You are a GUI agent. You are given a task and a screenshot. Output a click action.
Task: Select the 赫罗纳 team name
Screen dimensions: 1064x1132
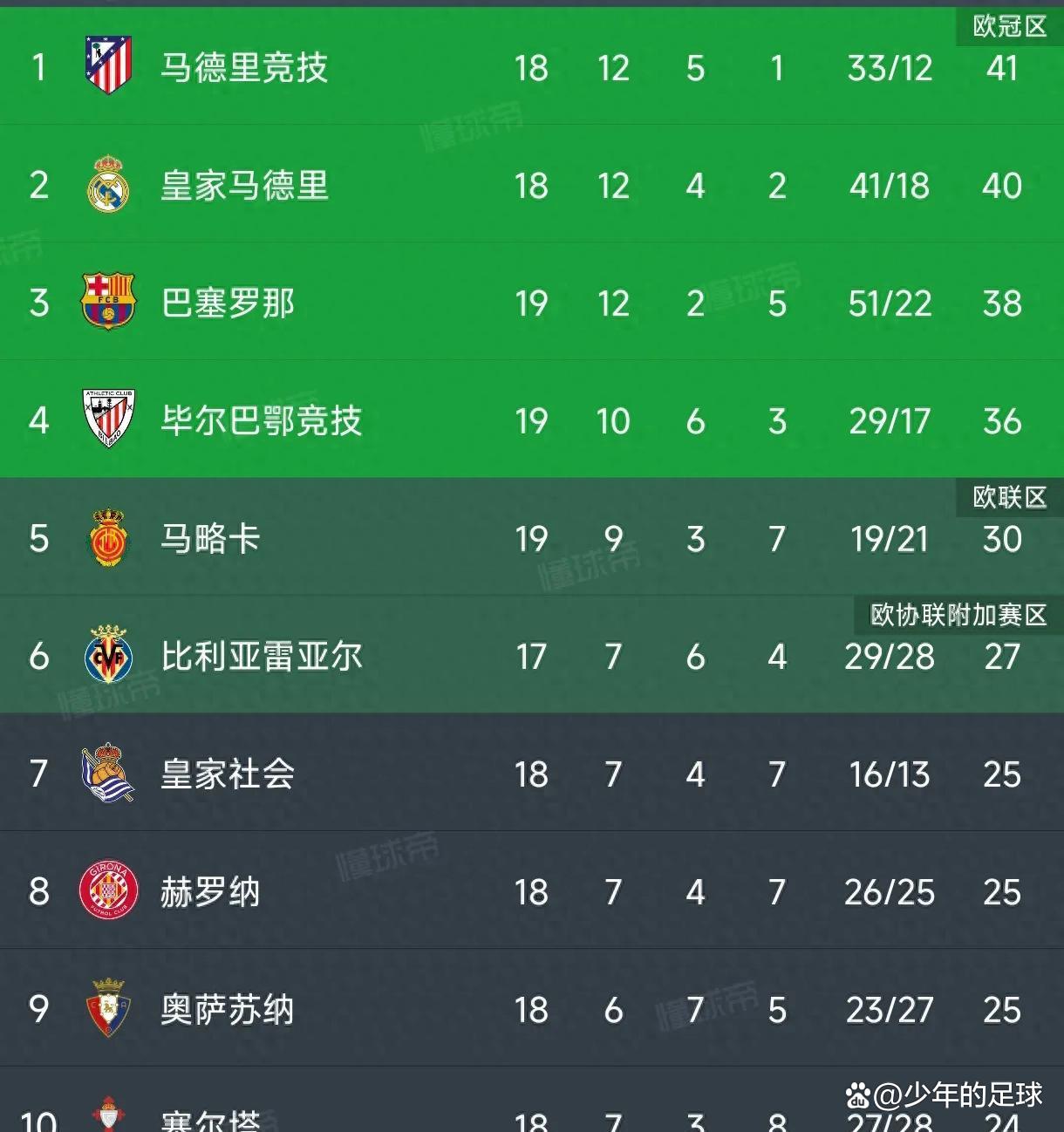[210, 891]
